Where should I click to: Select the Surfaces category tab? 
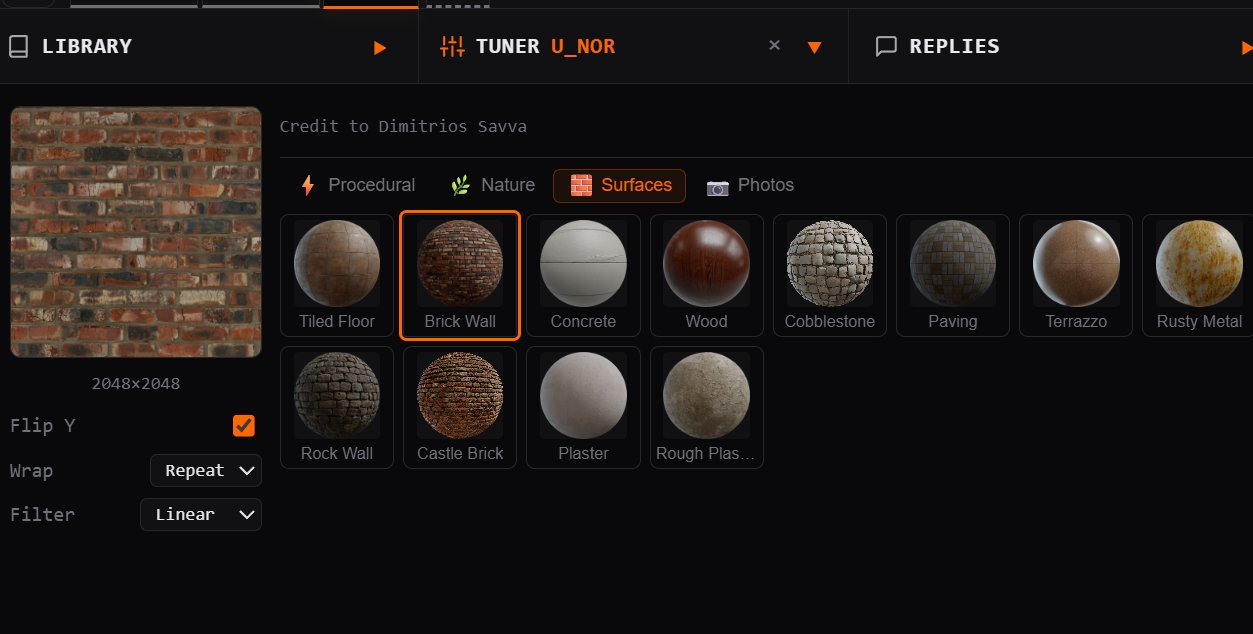[x=619, y=185]
